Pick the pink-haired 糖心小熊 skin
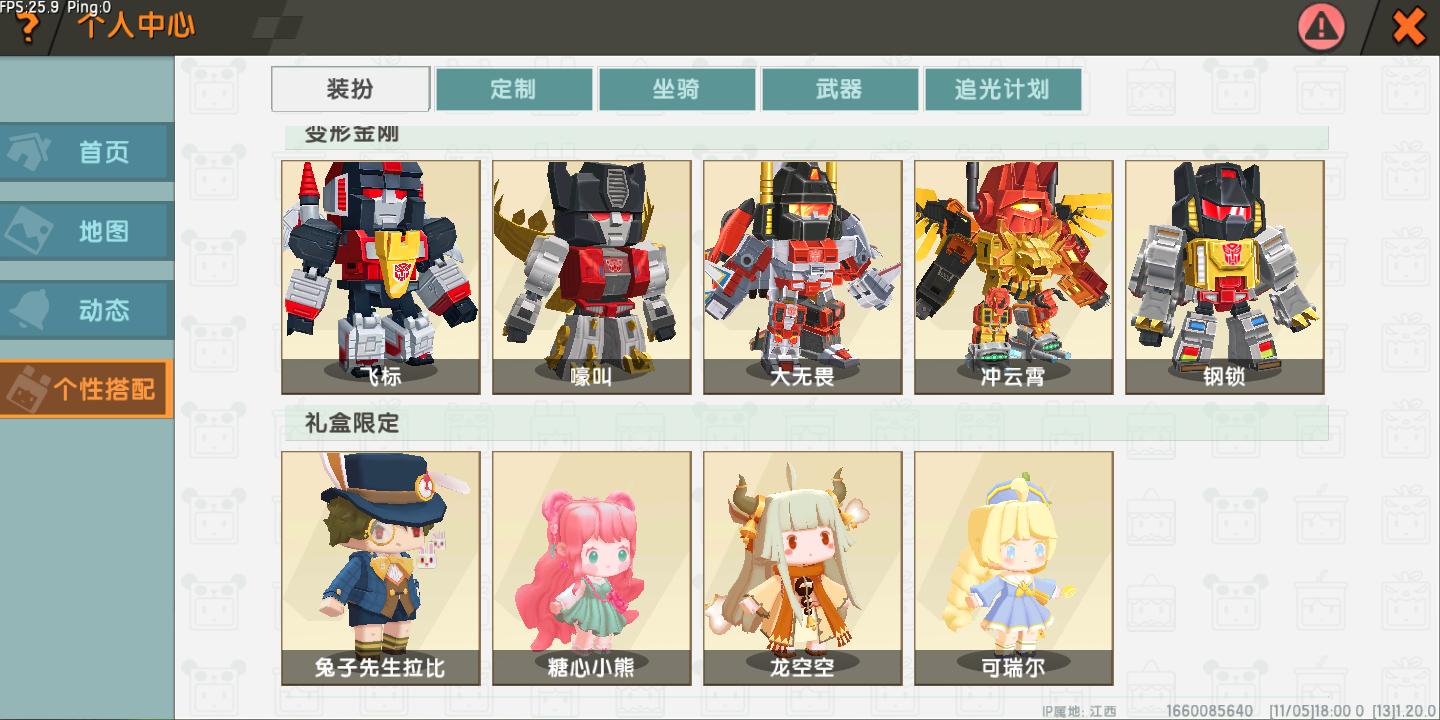Viewport: 1440px width, 720px height. pyautogui.click(x=592, y=568)
